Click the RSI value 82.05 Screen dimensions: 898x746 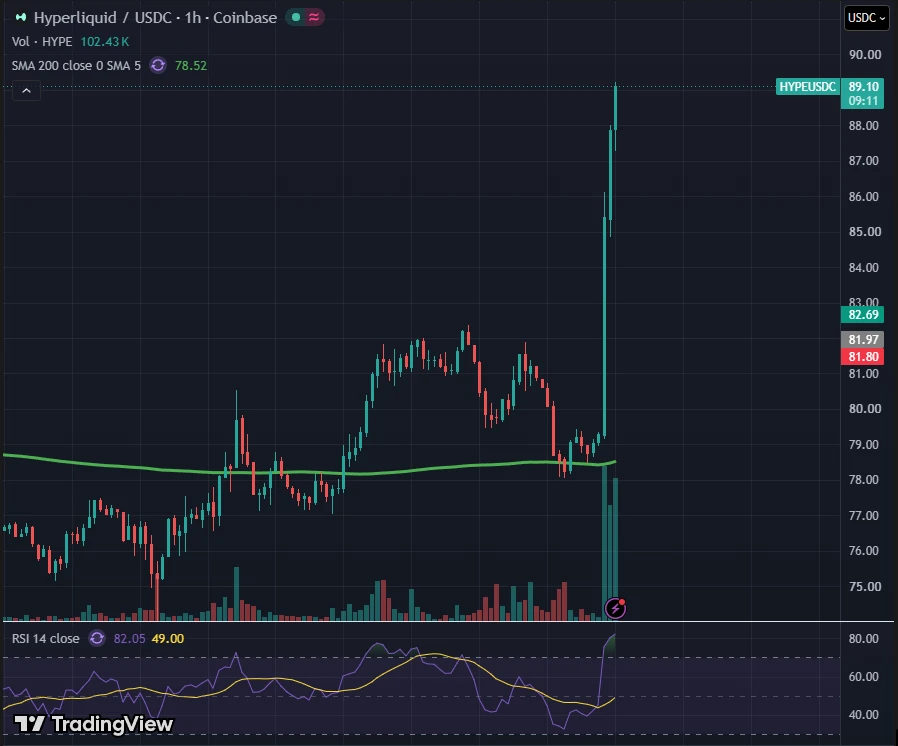(x=129, y=638)
